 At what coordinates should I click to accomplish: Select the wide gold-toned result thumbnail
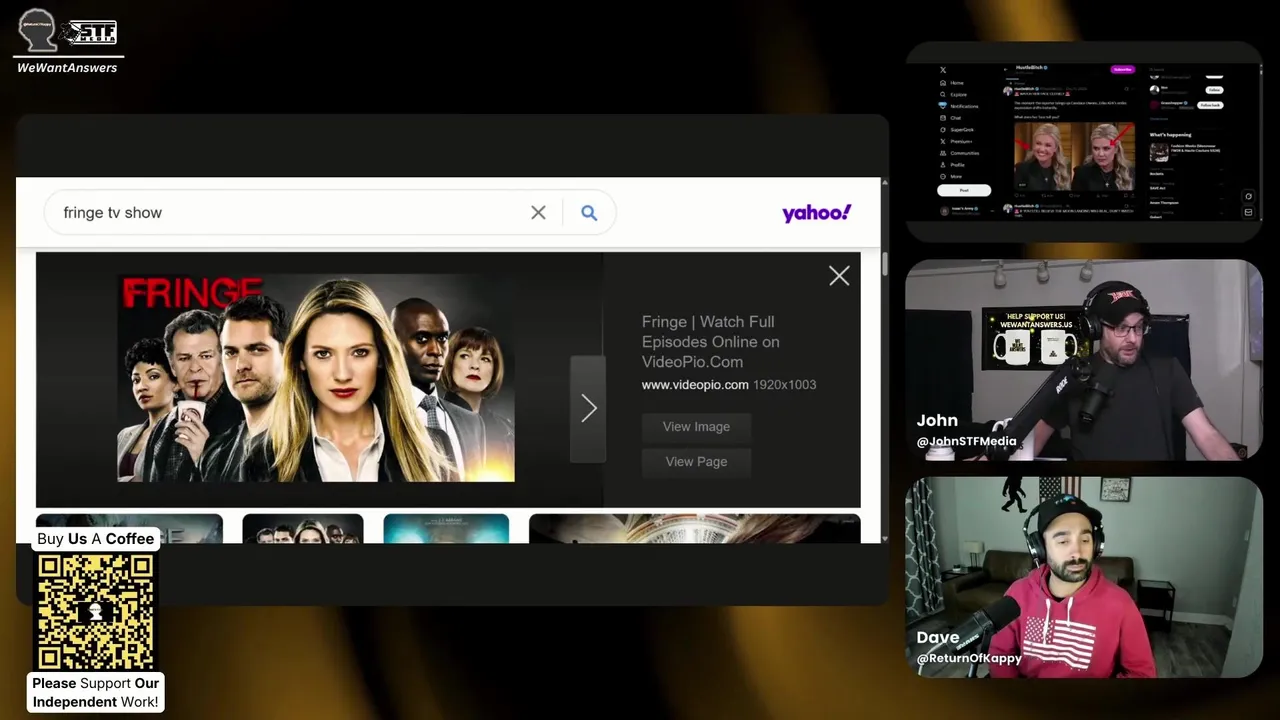[694, 528]
